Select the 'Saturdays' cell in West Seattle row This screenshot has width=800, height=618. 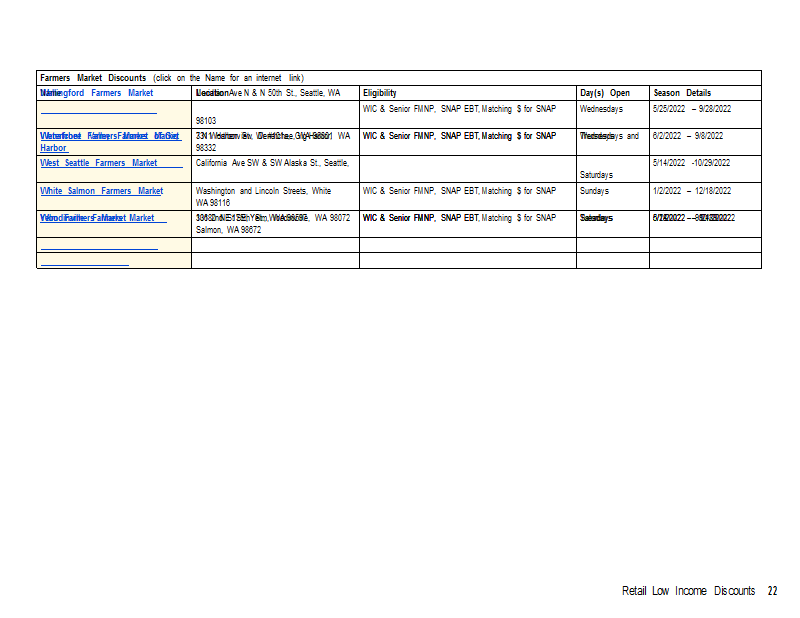pyautogui.click(x=596, y=175)
